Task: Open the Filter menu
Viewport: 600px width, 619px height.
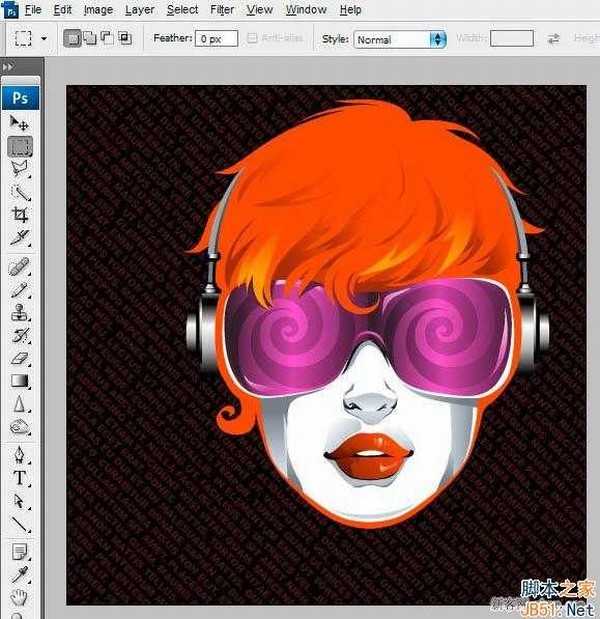Action: pos(223,10)
